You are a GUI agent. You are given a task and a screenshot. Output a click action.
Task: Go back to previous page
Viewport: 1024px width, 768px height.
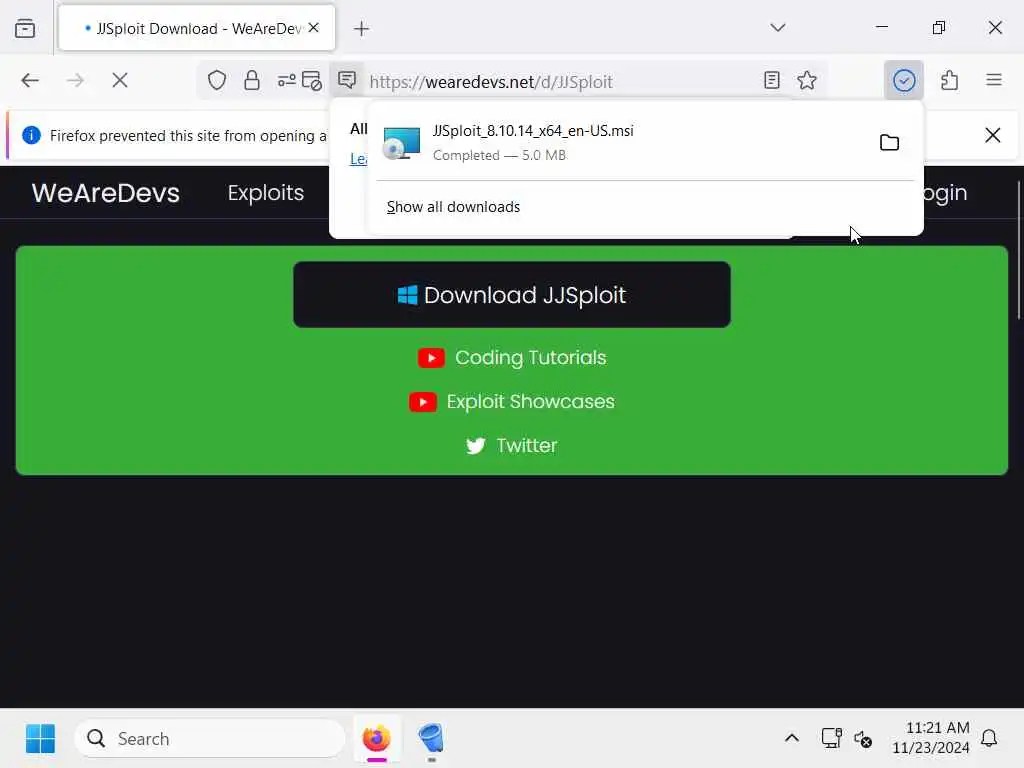click(x=30, y=80)
